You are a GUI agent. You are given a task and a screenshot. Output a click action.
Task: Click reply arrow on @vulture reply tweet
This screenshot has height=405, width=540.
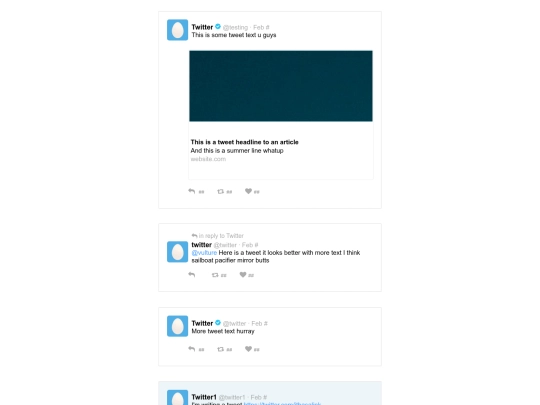pos(192,274)
